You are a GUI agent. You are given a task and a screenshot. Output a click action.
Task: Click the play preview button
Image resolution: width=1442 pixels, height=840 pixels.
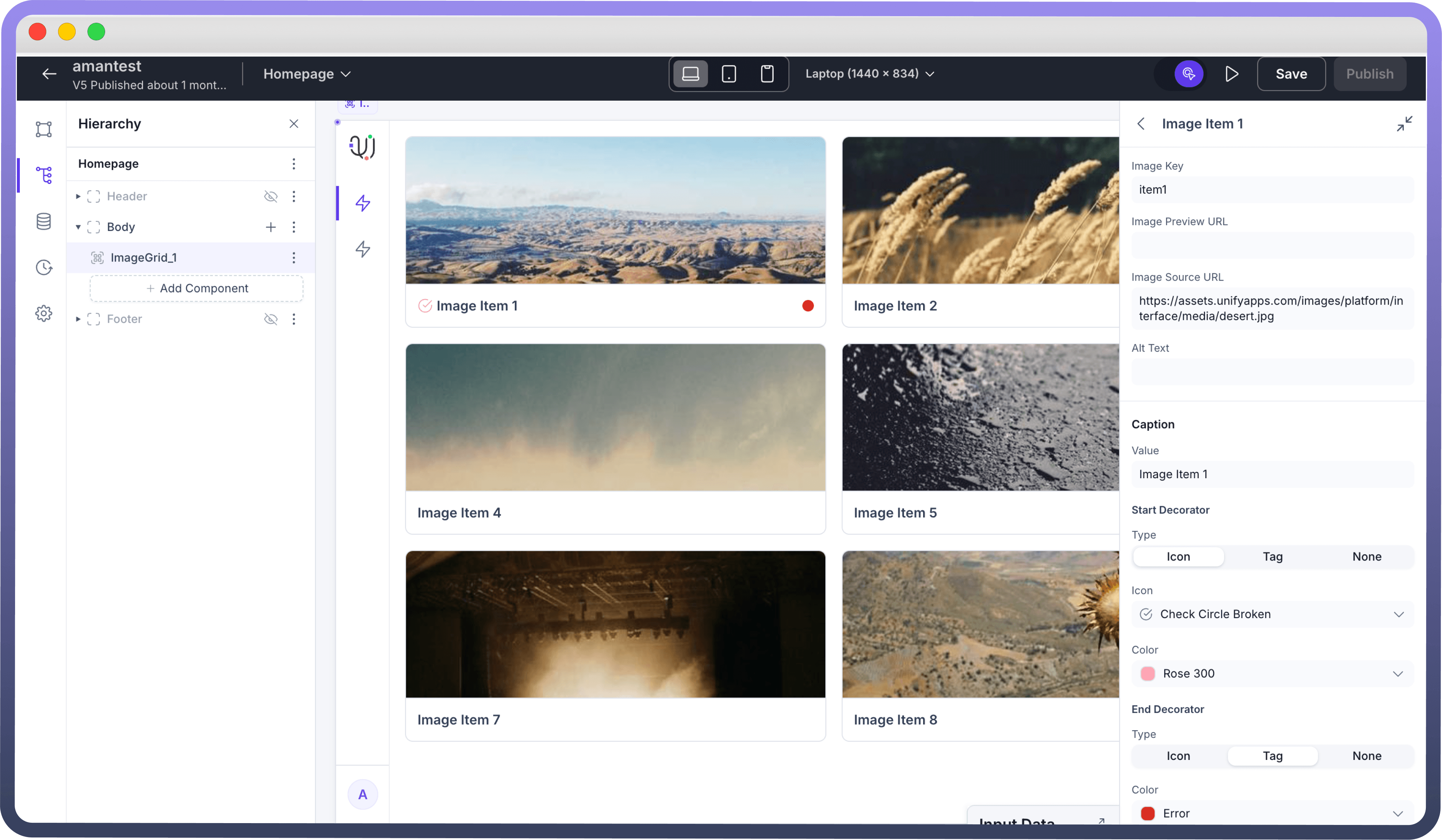(x=1231, y=74)
